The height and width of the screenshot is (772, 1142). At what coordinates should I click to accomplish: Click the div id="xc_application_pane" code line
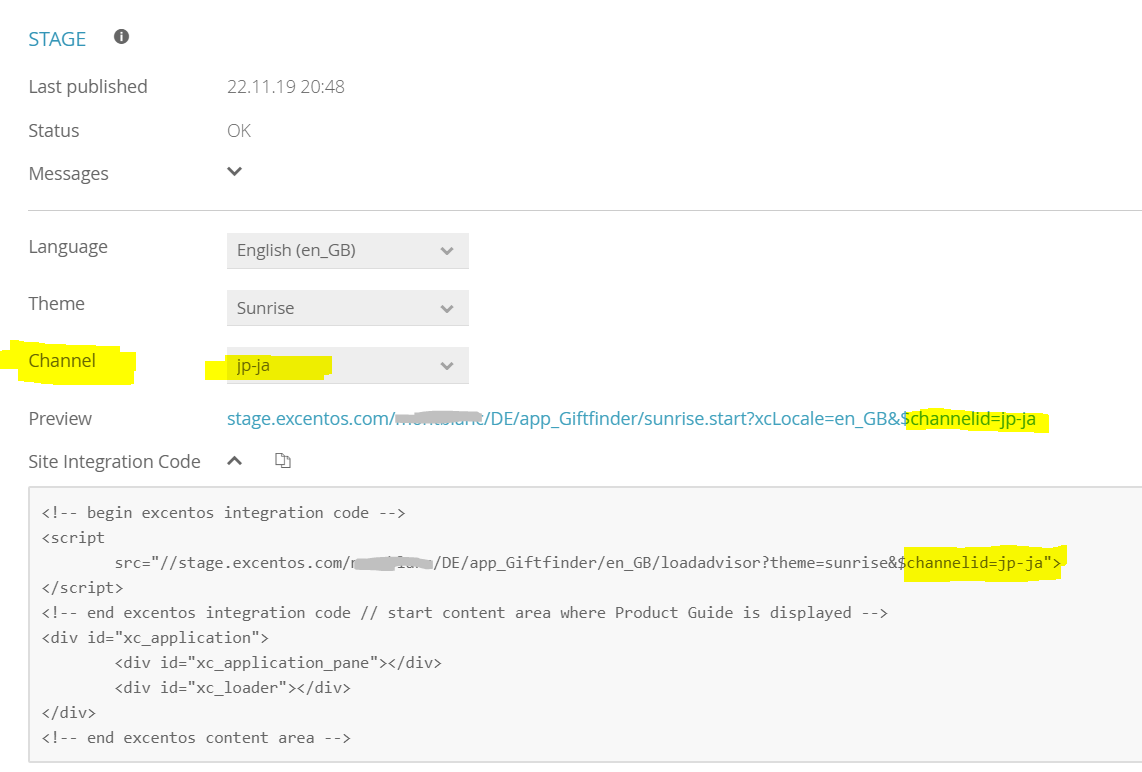click(x=277, y=663)
